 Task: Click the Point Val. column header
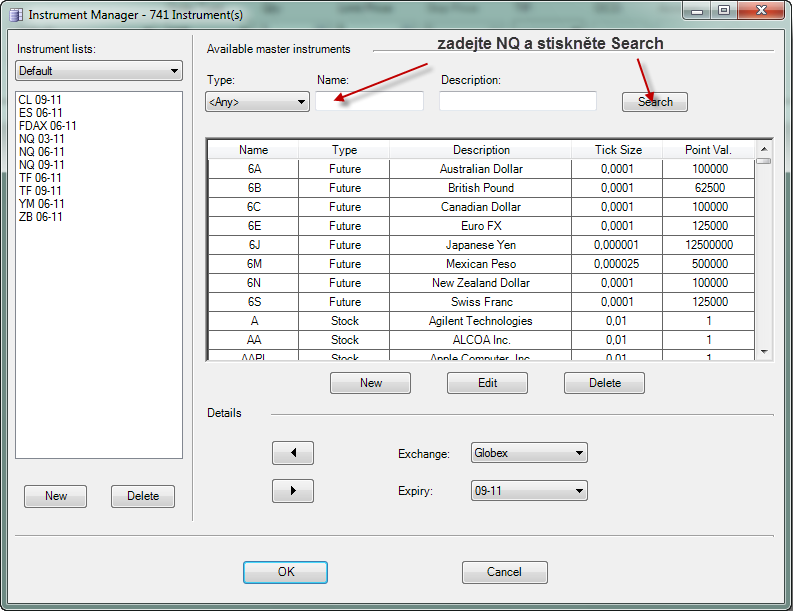pyautogui.click(x=708, y=150)
